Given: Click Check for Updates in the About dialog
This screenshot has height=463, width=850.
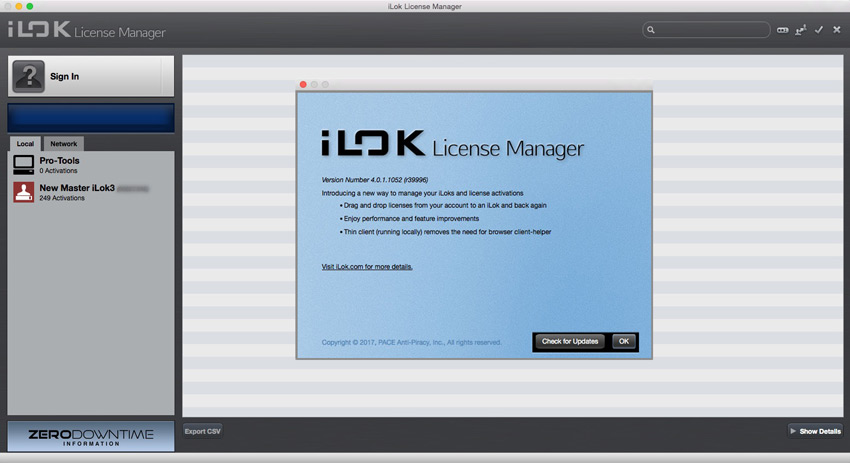Looking at the screenshot, I should tap(570, 342).
